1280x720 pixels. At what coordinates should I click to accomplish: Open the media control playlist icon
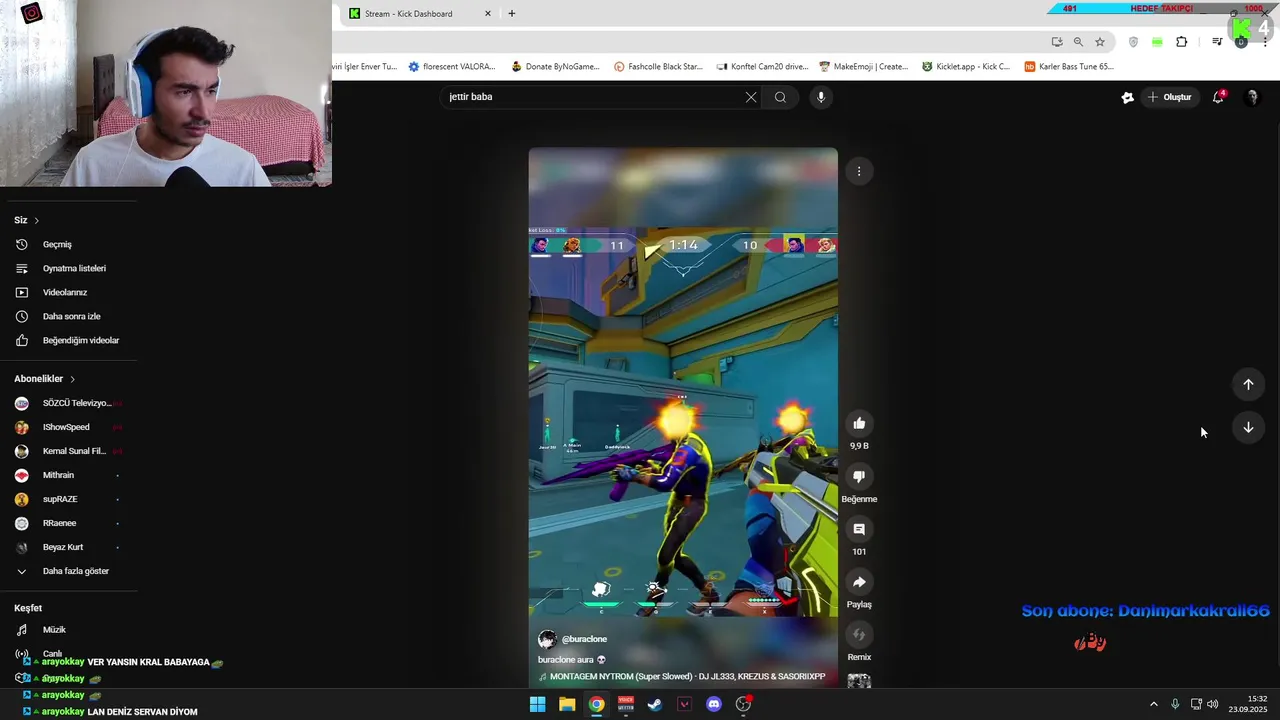pos(1217,42)
